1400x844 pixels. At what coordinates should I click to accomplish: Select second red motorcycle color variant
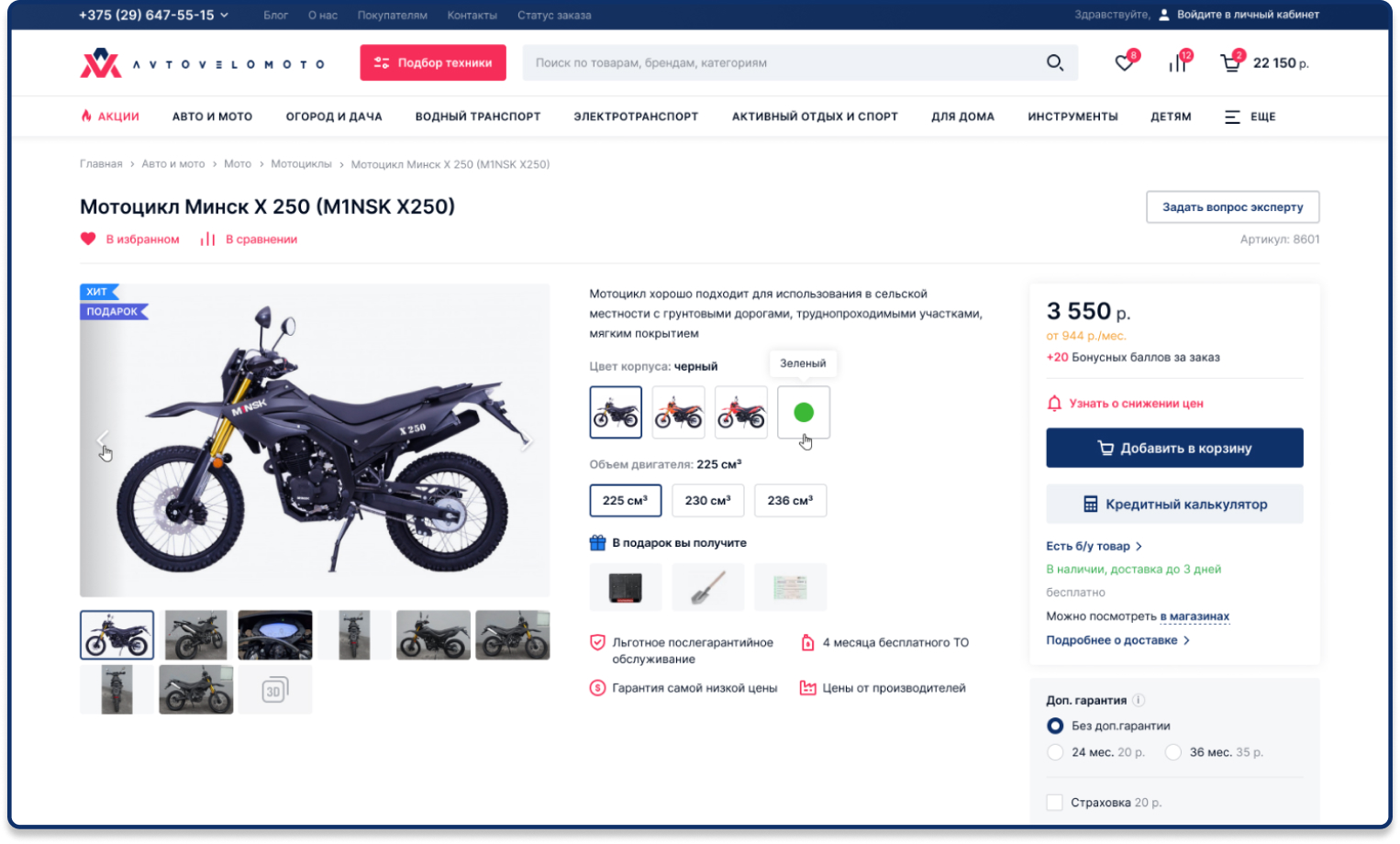point(741,413)
